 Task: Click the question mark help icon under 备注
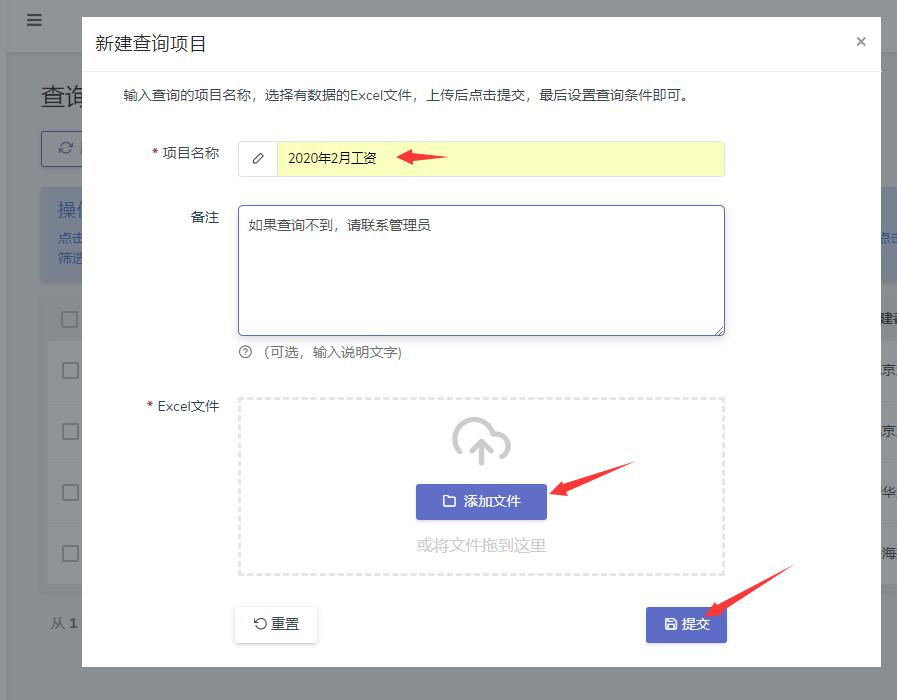(x=245, y=352)
